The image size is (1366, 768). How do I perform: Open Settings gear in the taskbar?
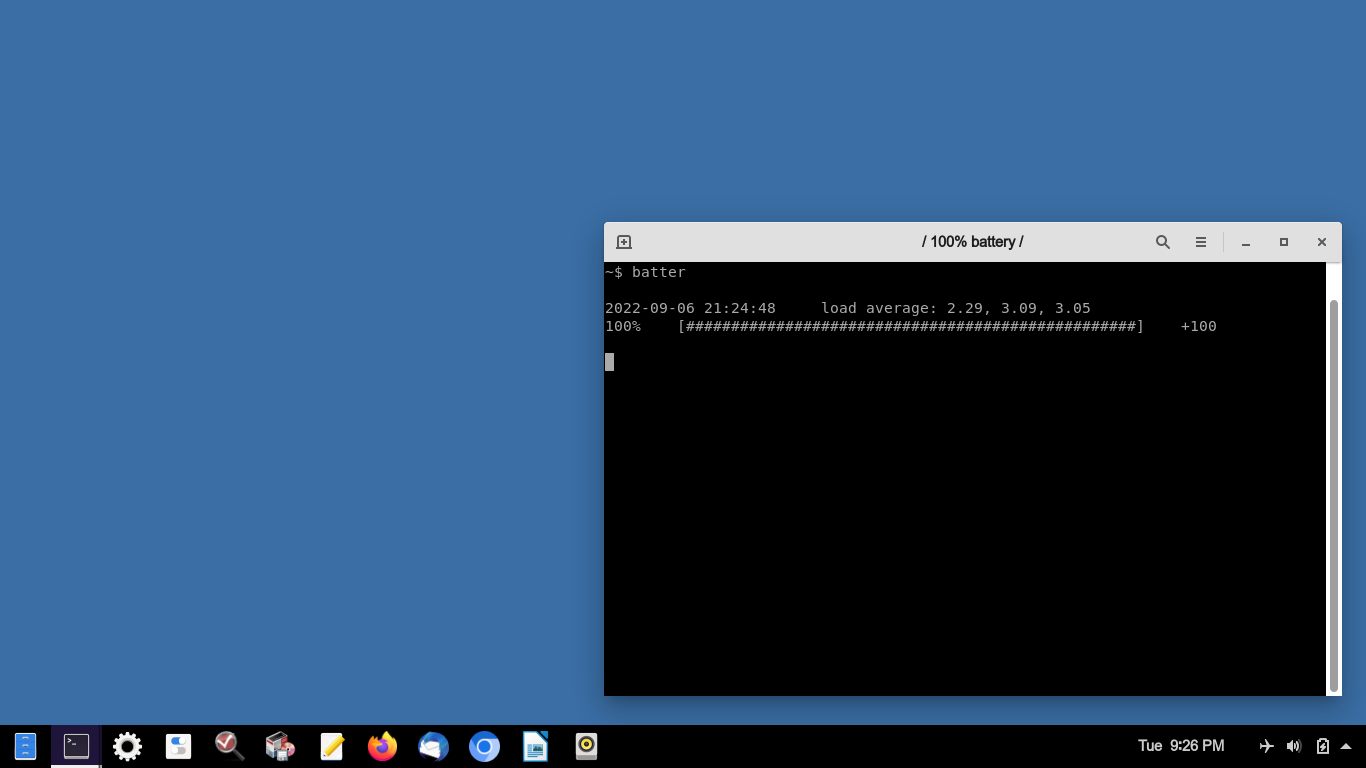(x=127, y=746)
